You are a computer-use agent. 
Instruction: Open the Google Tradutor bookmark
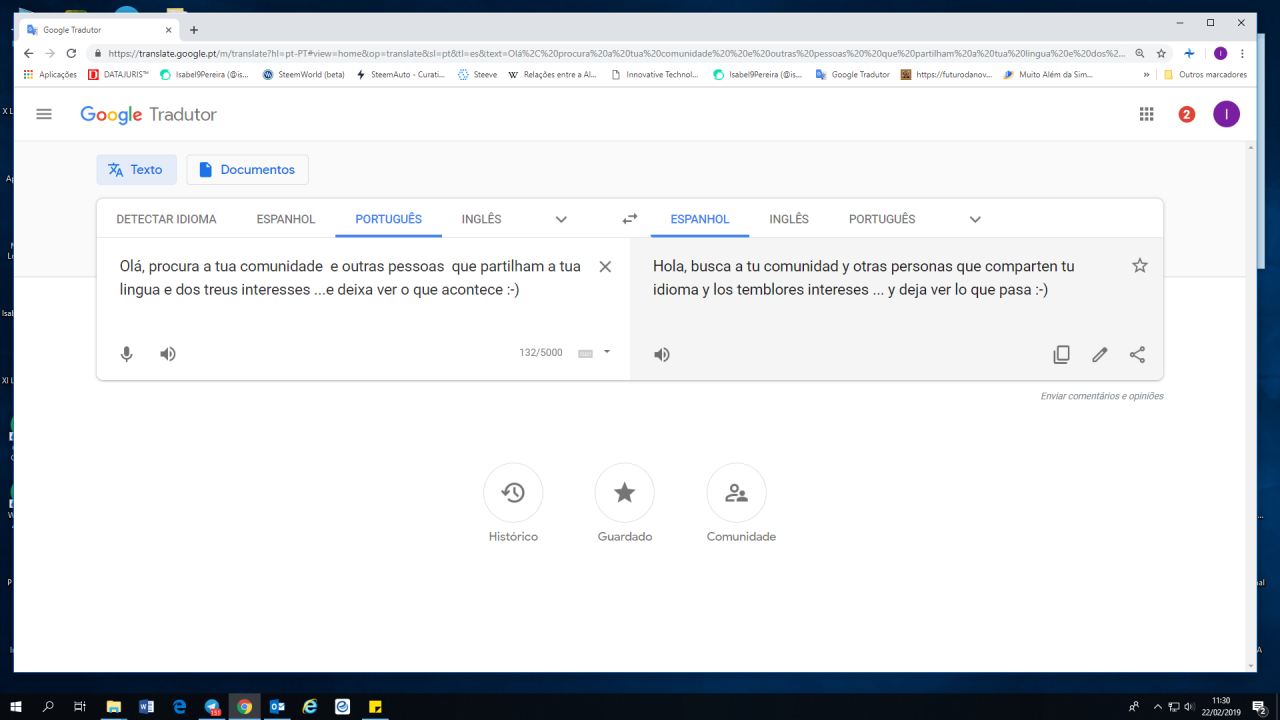[x=853, y=75]
